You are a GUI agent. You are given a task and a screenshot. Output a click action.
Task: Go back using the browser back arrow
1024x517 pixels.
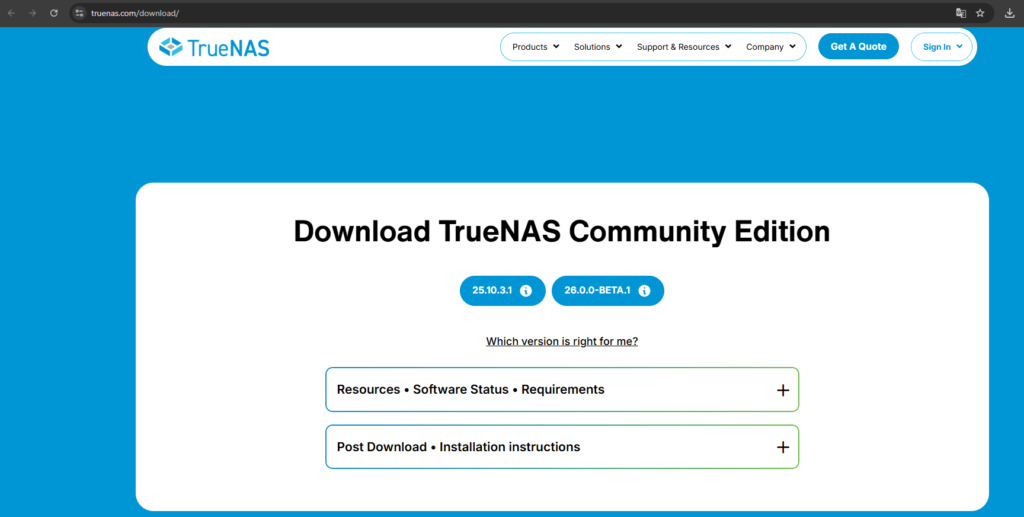[x=12, y=13]
